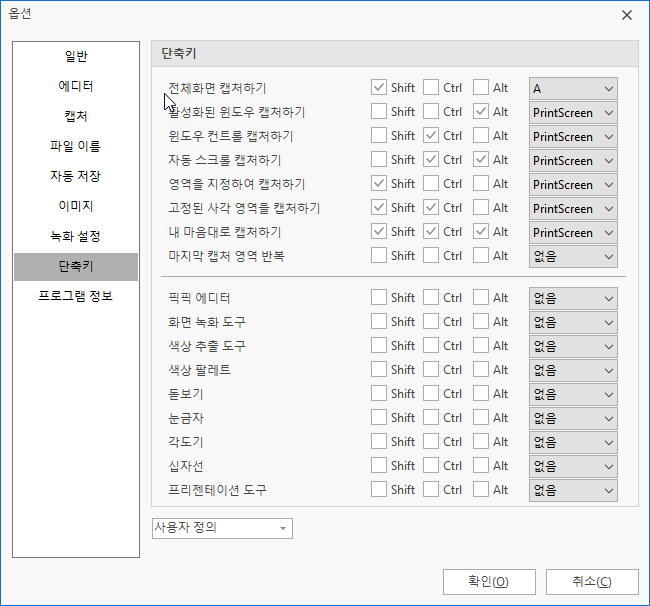Toggle Ctrl for 영역을 지정하여 캡처하기
Image resolution: width=650 pixels, height=606 pixels.
pyautogui.click(x=431, y=184)
